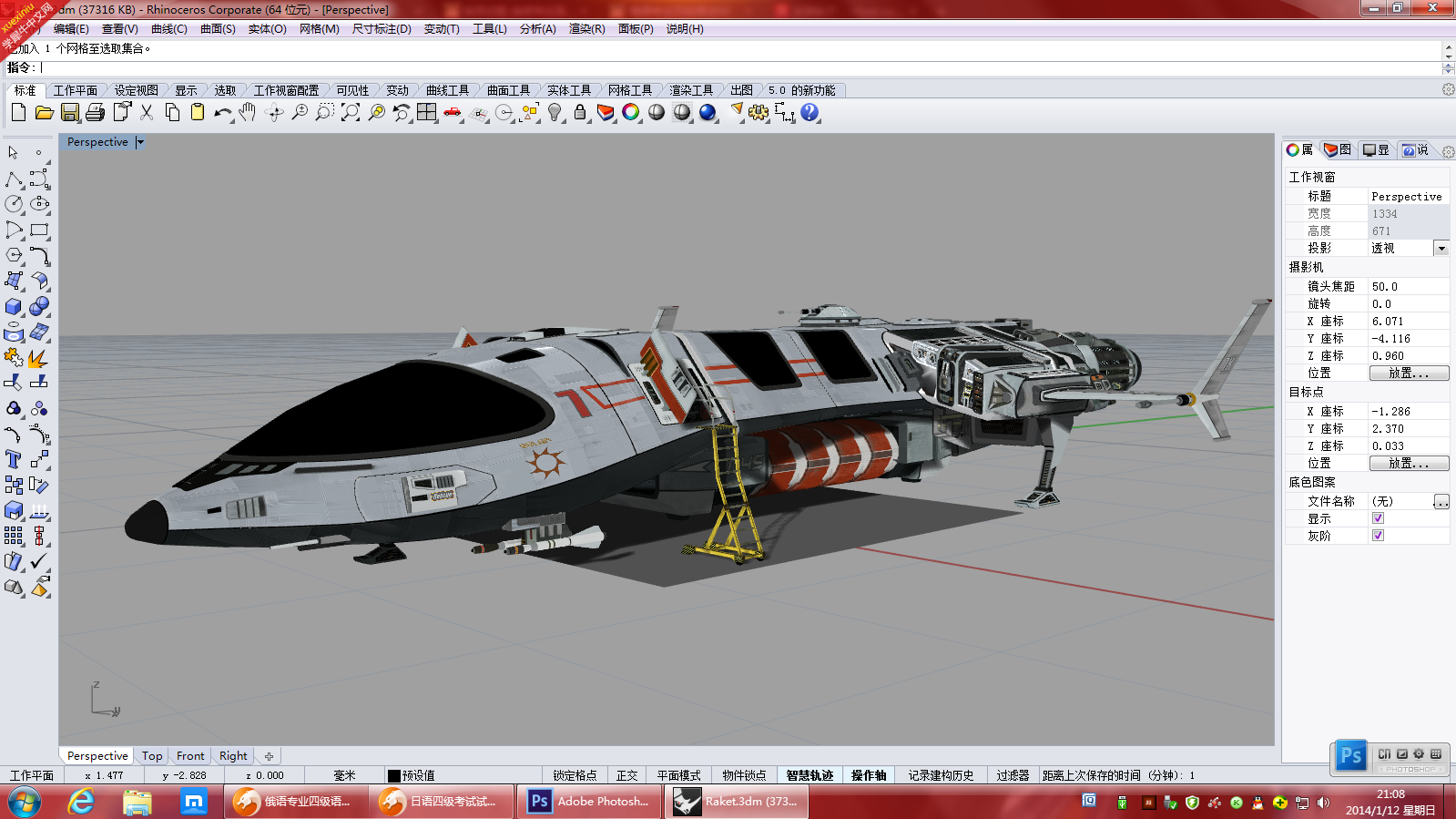This screenshot has width=1456, height=819.
Task: Switch to the Right viewport tab
Action: (233, 756)
